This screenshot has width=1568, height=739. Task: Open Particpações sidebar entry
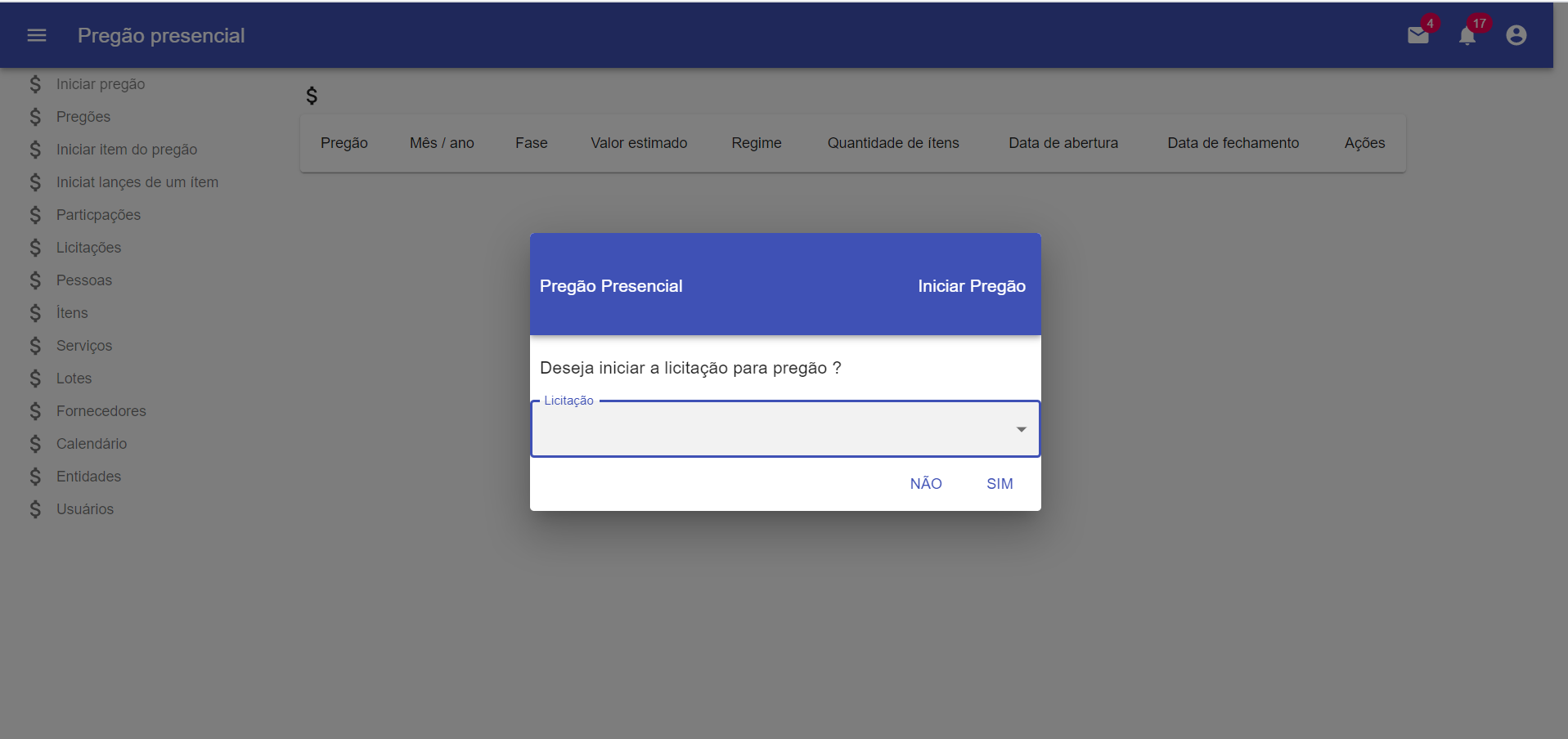98,215
